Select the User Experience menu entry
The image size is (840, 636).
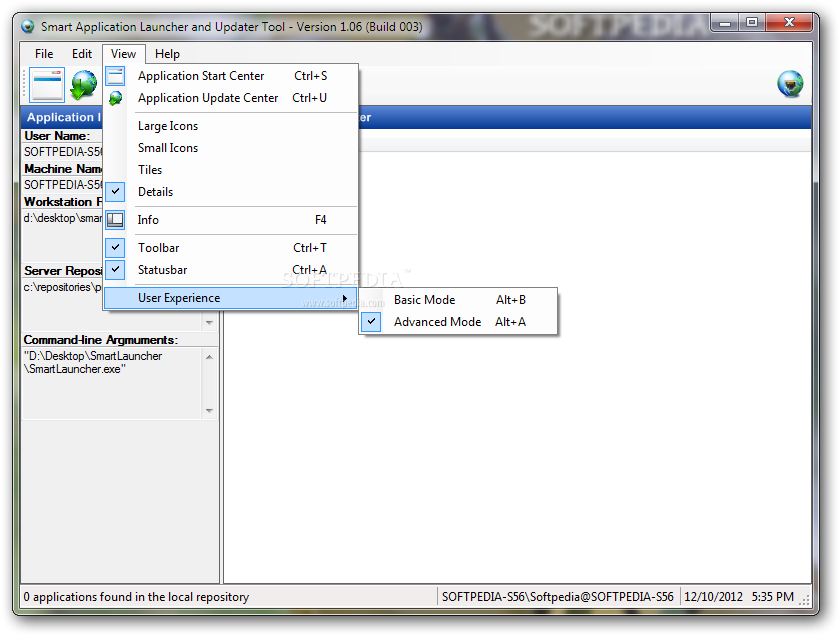(230, 298)
